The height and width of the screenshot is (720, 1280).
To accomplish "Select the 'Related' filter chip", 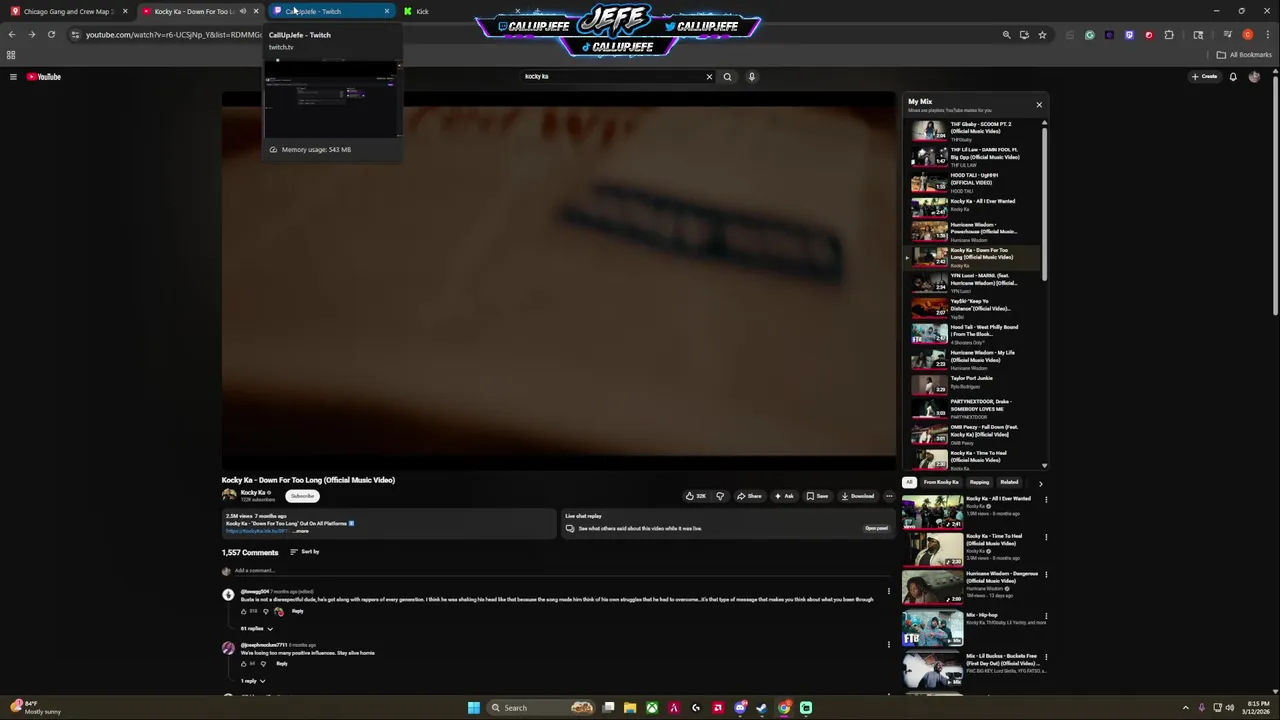I will [1009, 483].
